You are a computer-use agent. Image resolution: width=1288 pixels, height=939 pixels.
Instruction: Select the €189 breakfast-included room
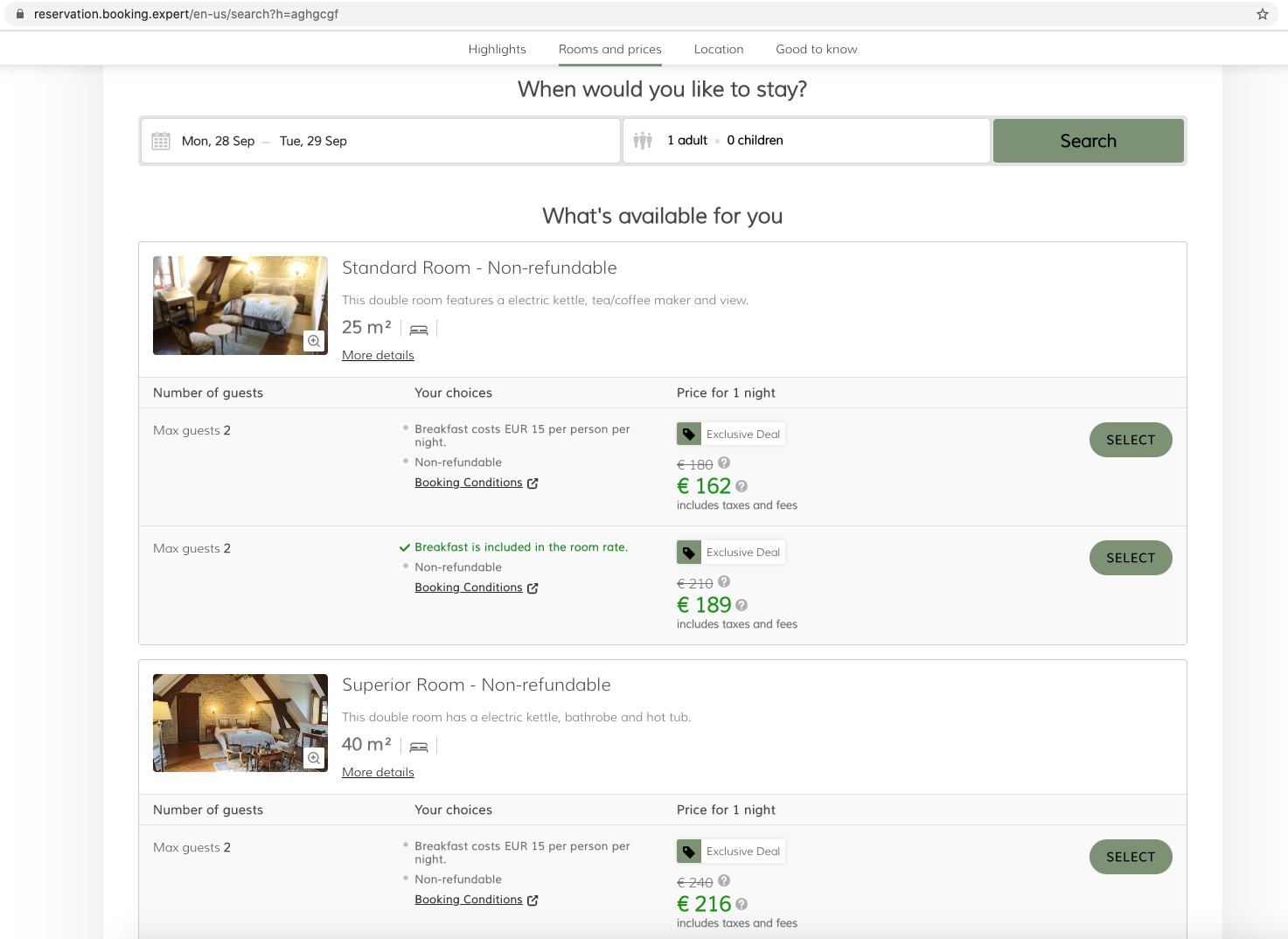[1130, 557]
